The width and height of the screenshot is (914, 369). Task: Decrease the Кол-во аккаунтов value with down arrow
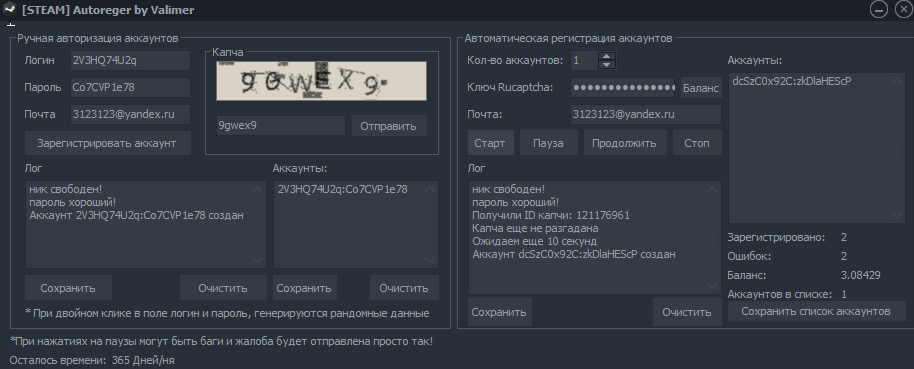[x=607, y=65]
